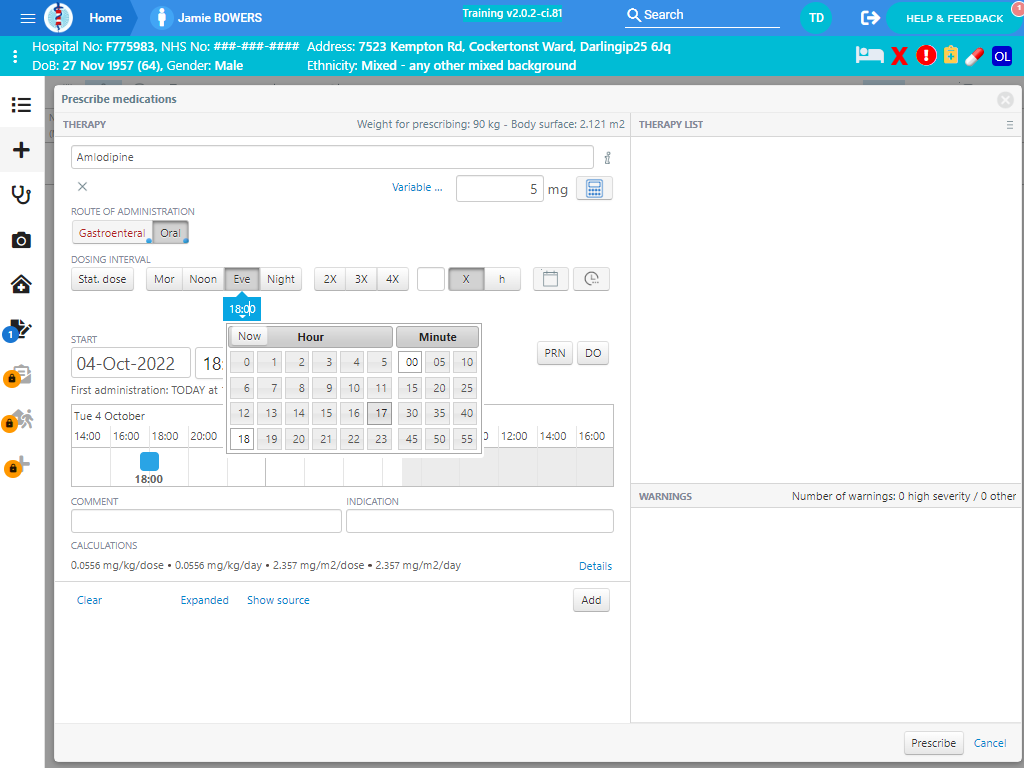Open the patient banner three-dot menu
The image size is (1024, 768).
click(15, 56)
